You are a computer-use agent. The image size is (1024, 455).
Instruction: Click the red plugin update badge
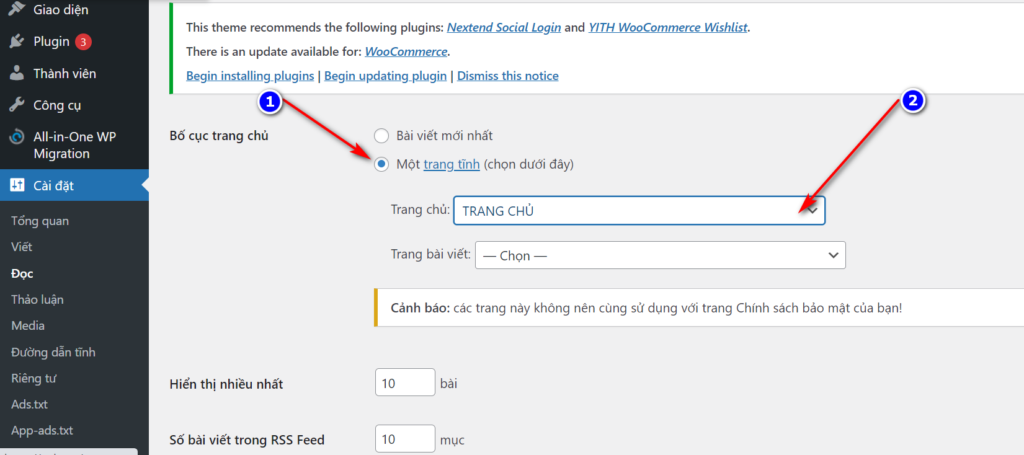tap(83, 42)
